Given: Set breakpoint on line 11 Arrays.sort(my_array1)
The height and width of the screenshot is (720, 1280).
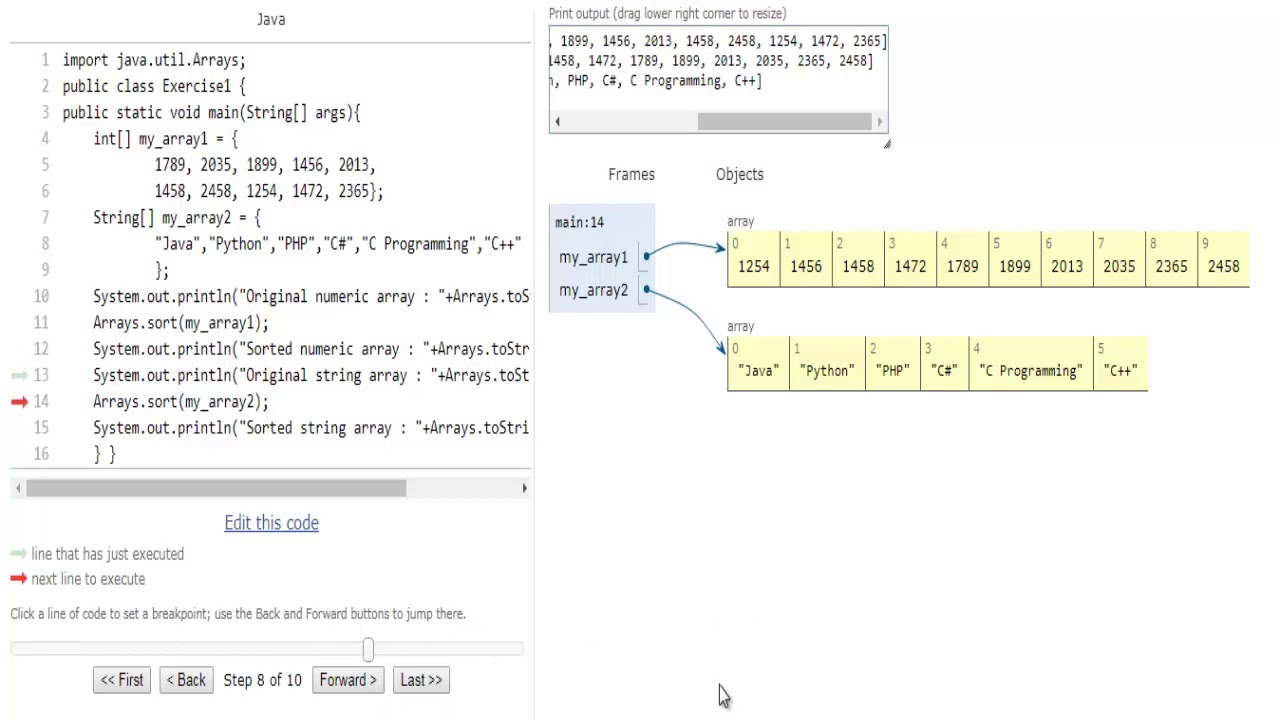Looking at the screenshot, I should [180, 323].
